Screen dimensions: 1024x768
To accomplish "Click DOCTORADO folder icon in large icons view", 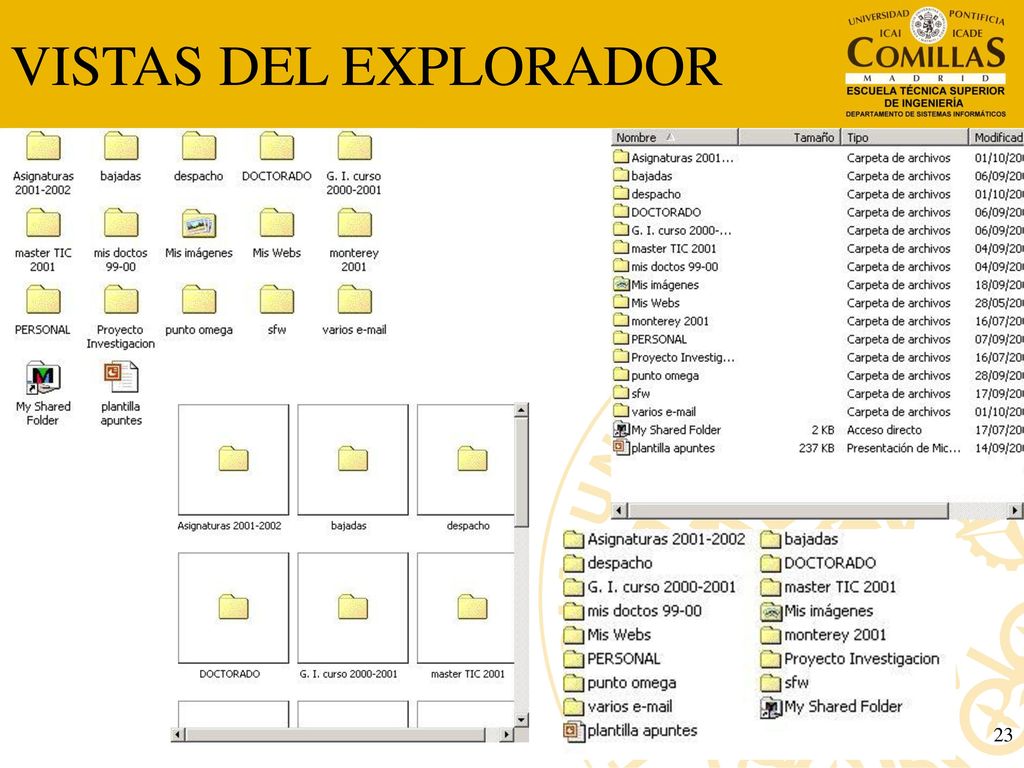I will point(276,146).
